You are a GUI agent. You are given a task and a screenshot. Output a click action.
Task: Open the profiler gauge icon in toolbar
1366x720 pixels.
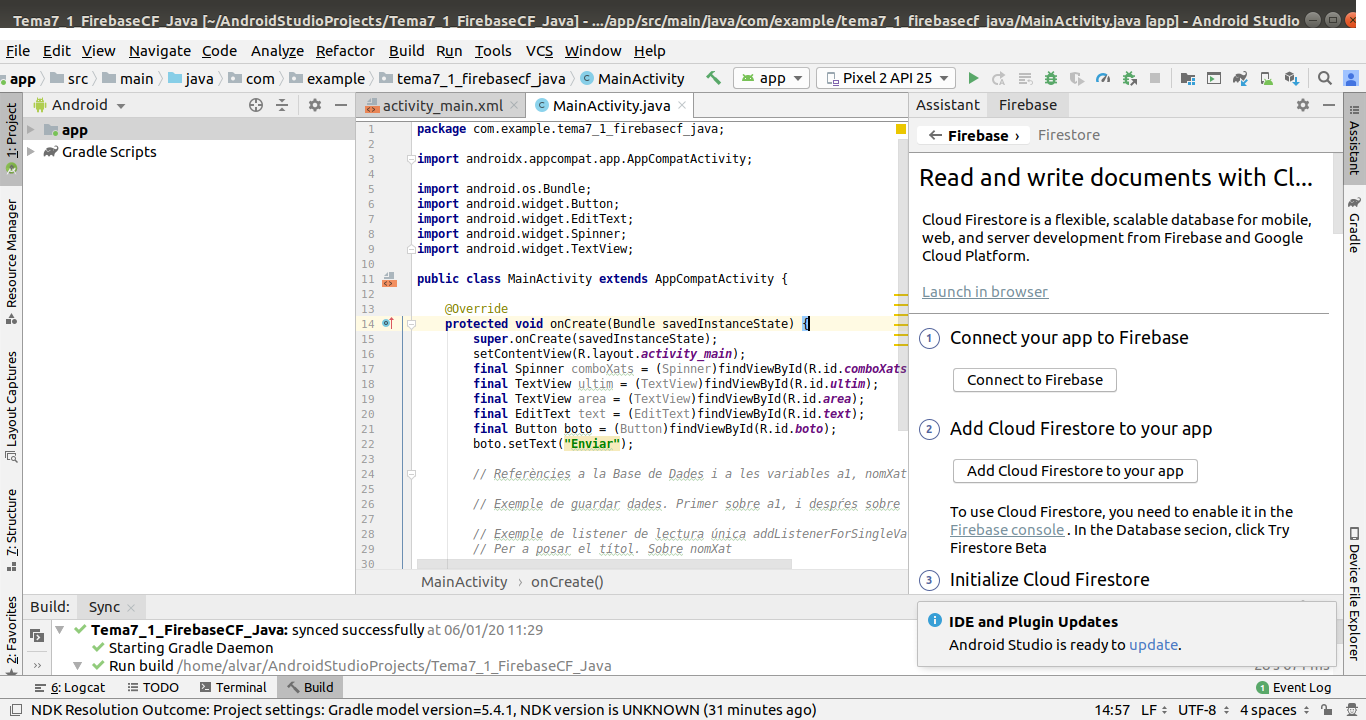(1103, 78)
